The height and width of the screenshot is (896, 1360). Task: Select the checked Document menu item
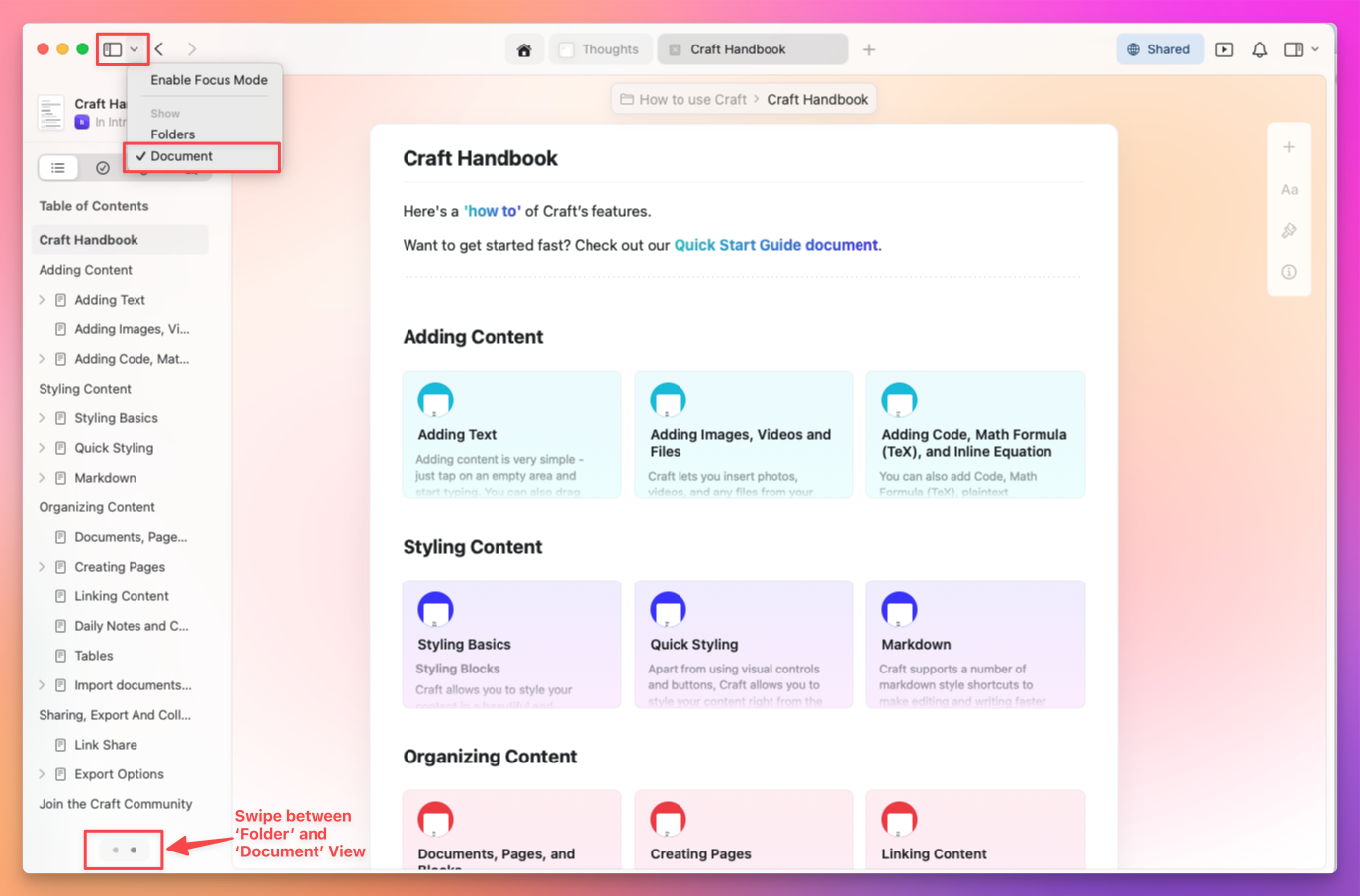click(202, 156)
